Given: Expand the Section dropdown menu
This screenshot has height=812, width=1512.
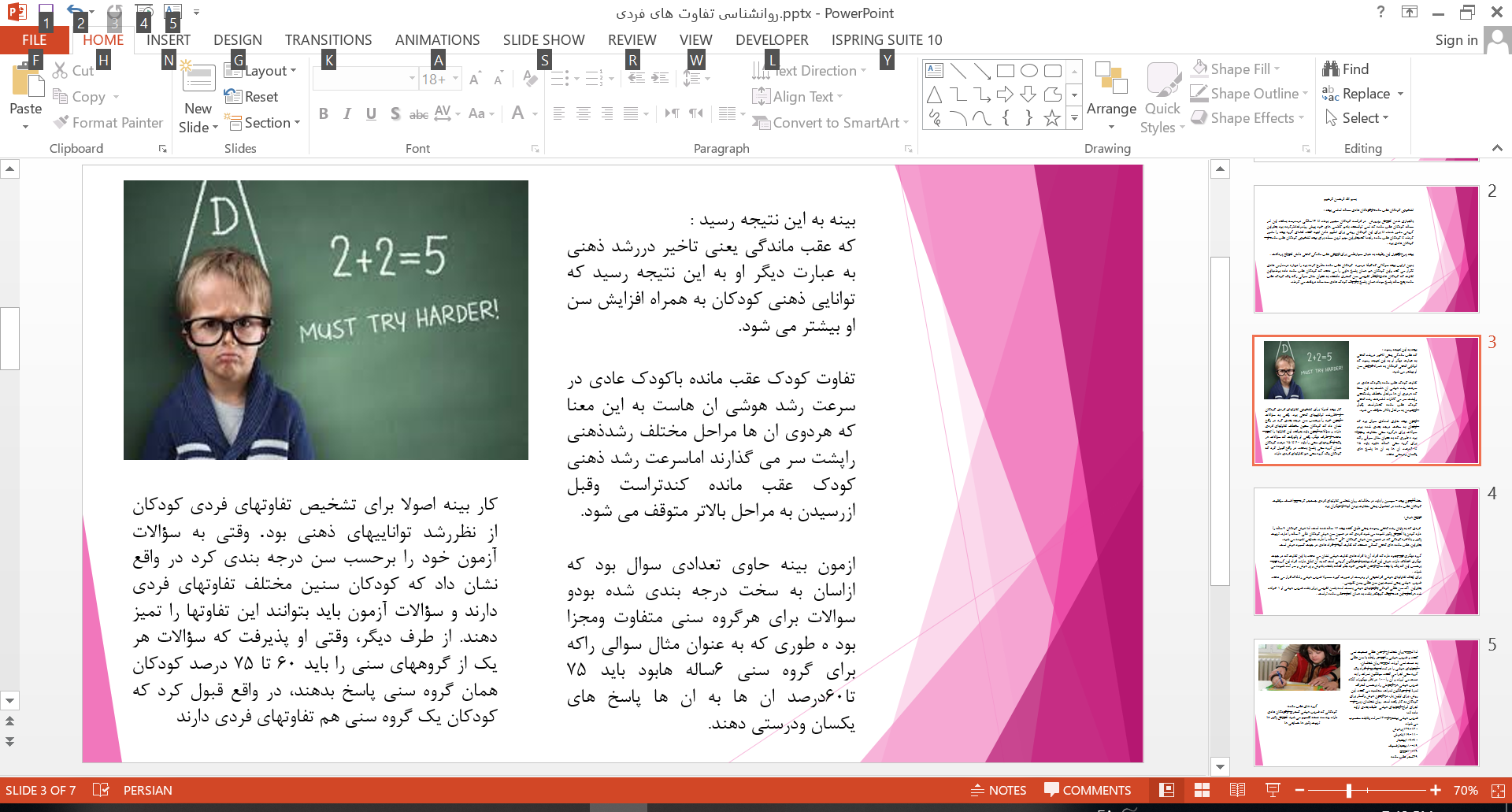Looking at the screenshot, I should (263, 123).
